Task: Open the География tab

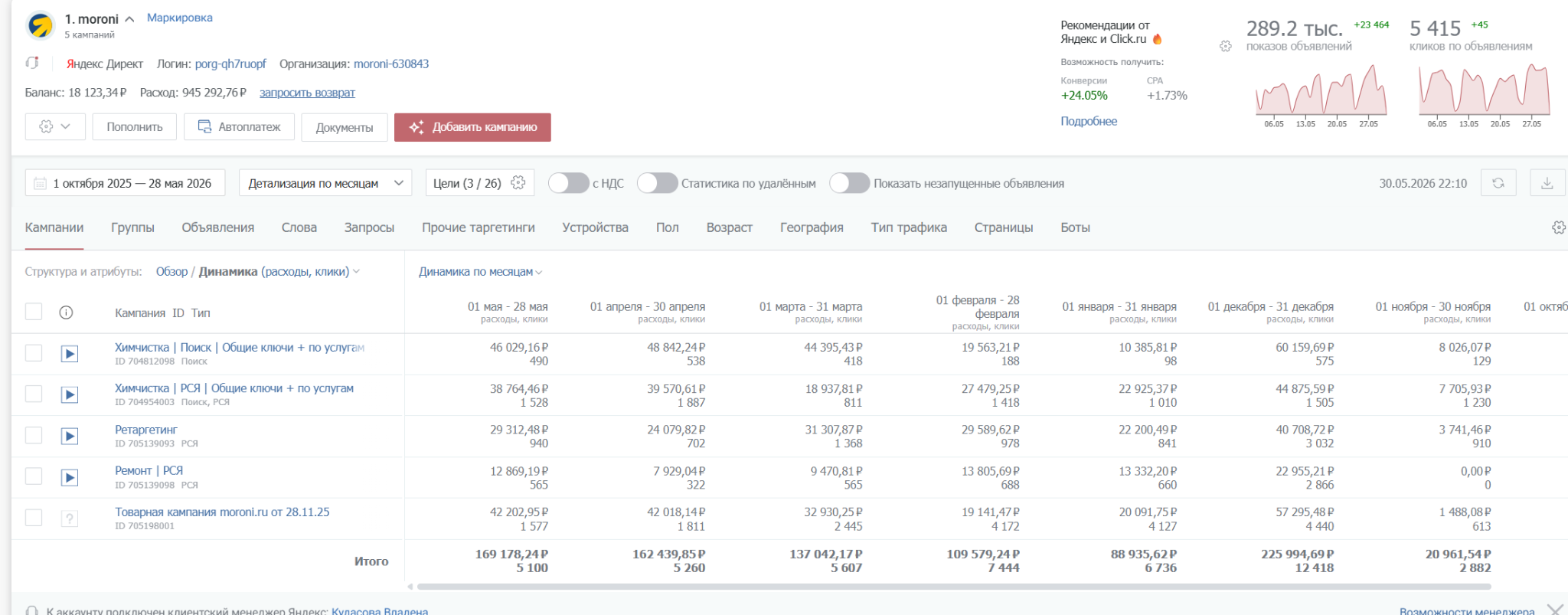Action: (x=812, y=227)
